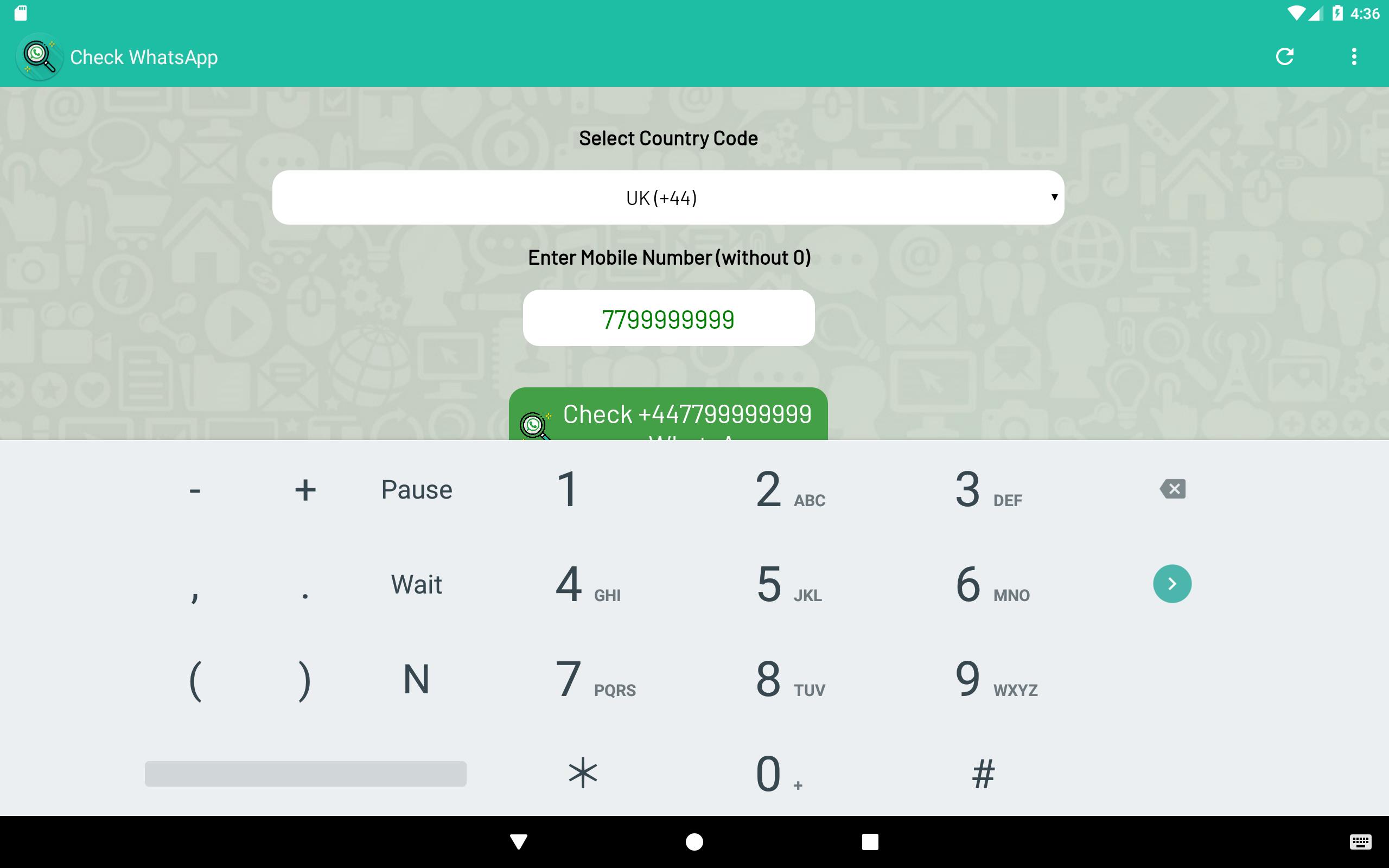Image resolution: width=1389 pixels, height=868 pixels.
Task: Toggle the hash # key on dialpad
Action: coord(984,770)
